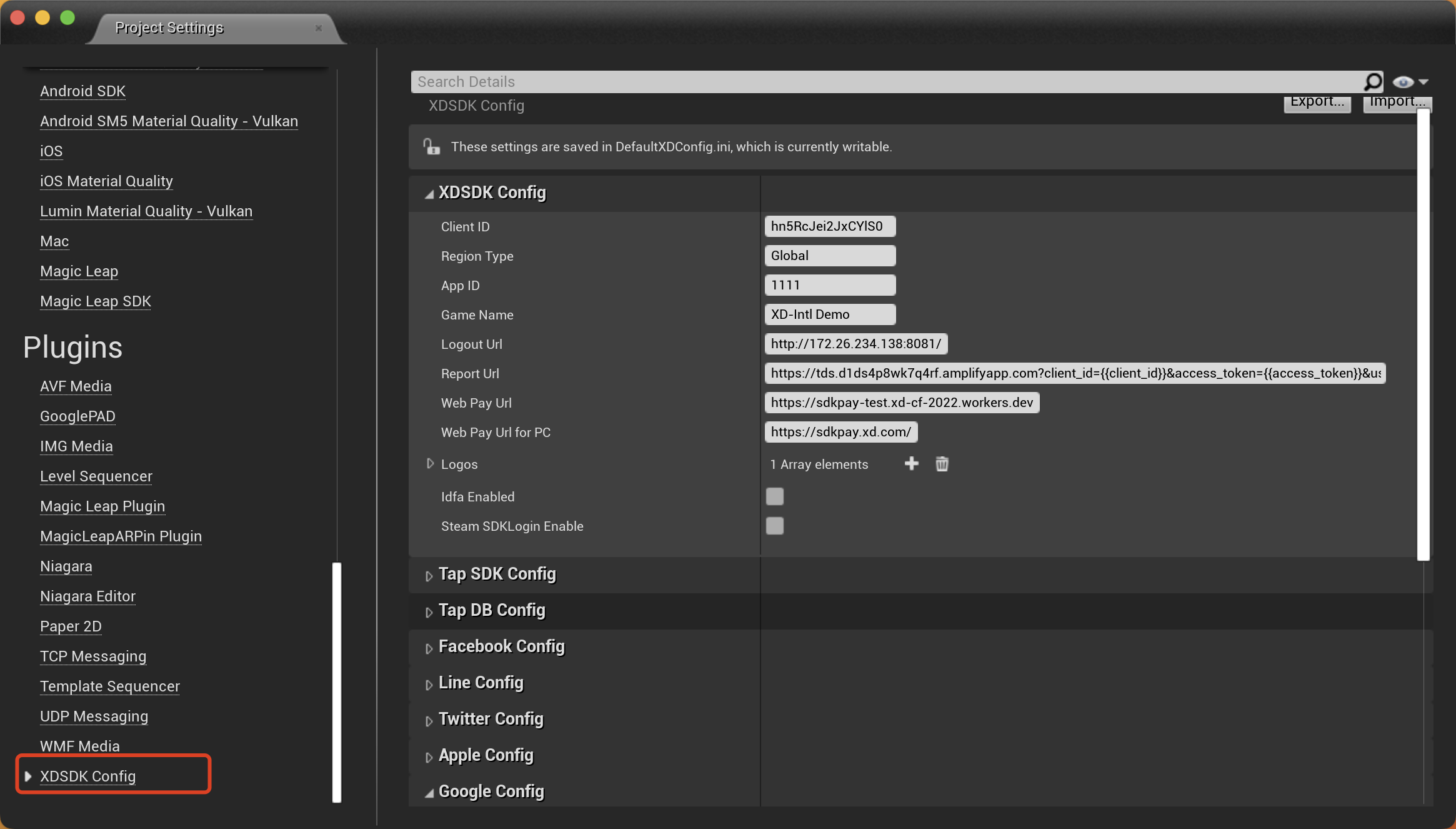Expand the Facebook Config section
Screen dimensions: 1456x829
pyautogui.click(x=429, y=648)
